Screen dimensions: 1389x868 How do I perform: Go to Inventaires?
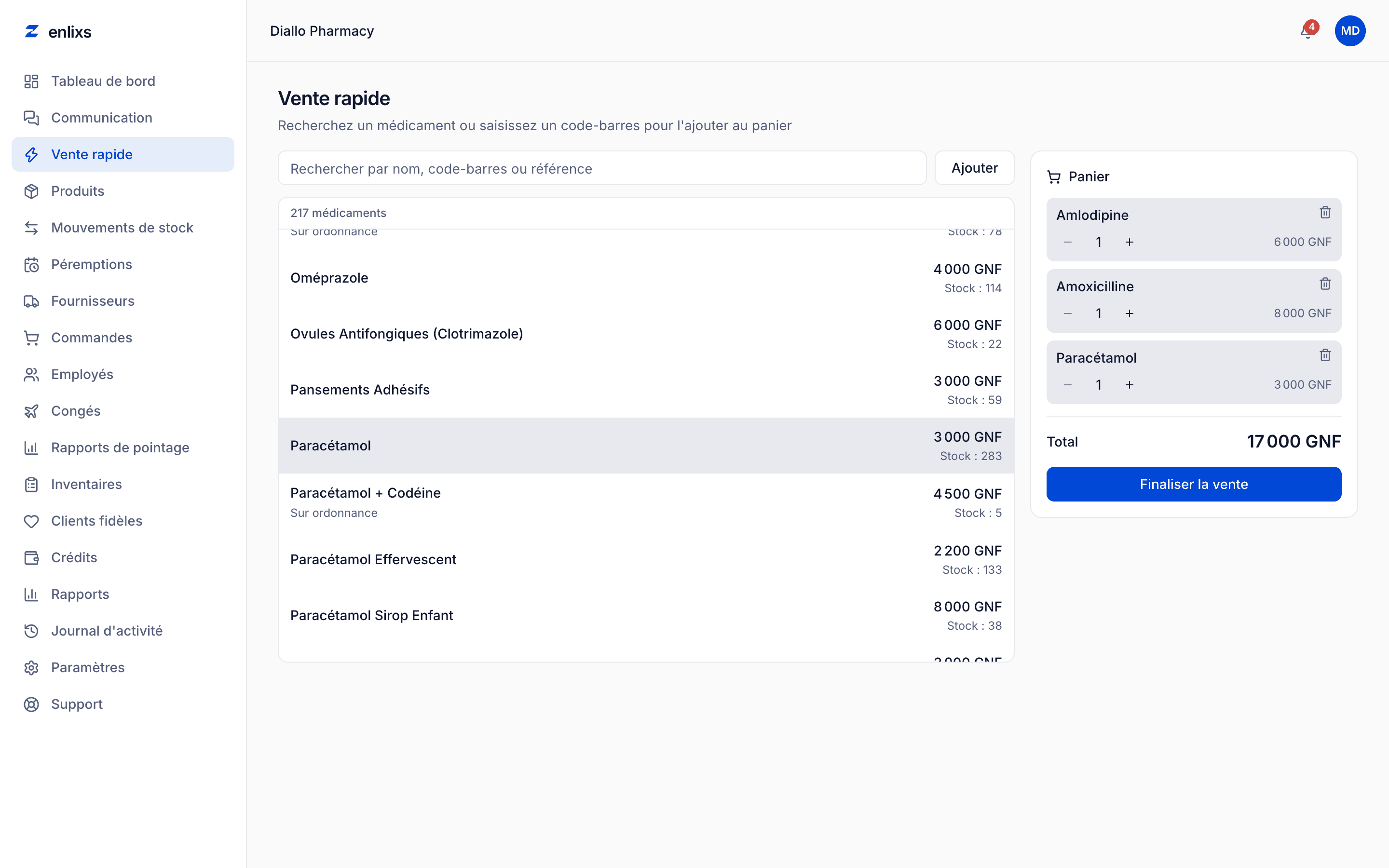[123, 484]
